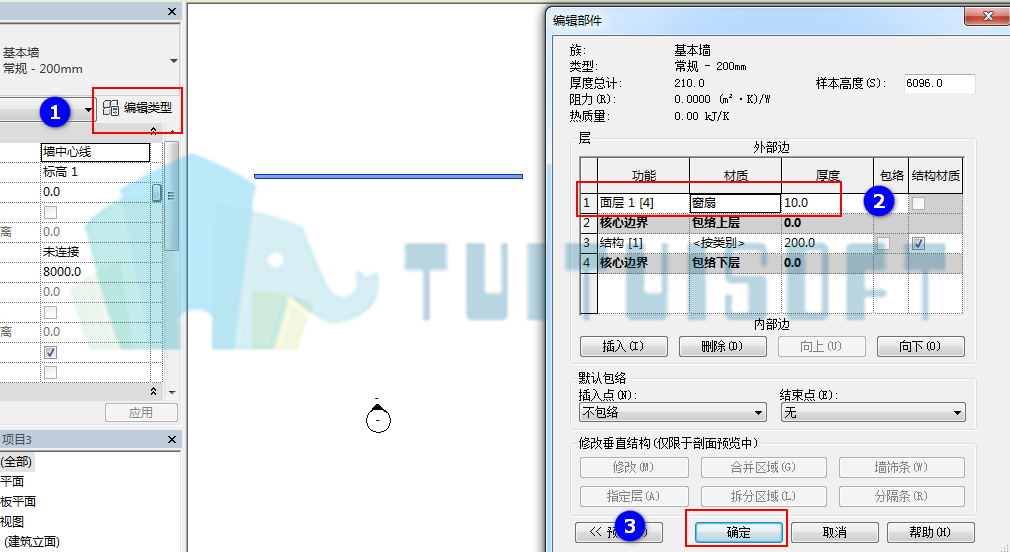Click the Reveals (分隔条) button
This screenshot has width=1010, height=552.
pyautogui.click(x=901, y=496)
